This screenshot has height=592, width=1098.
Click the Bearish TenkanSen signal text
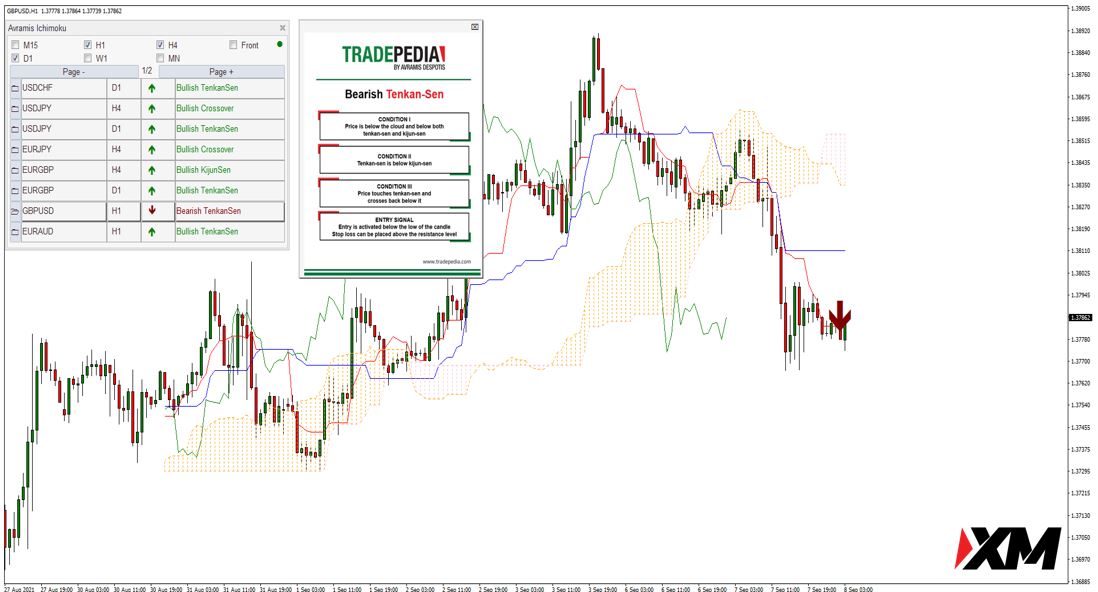[209, 211]
